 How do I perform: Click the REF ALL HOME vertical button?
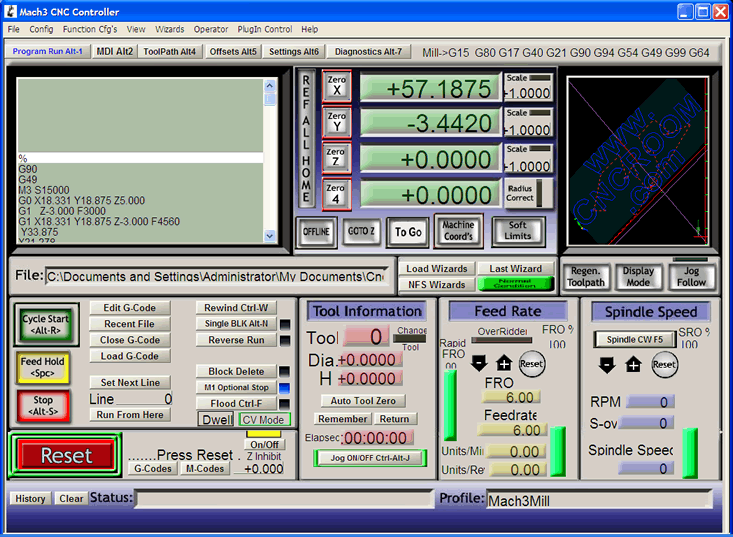[306, 139]
